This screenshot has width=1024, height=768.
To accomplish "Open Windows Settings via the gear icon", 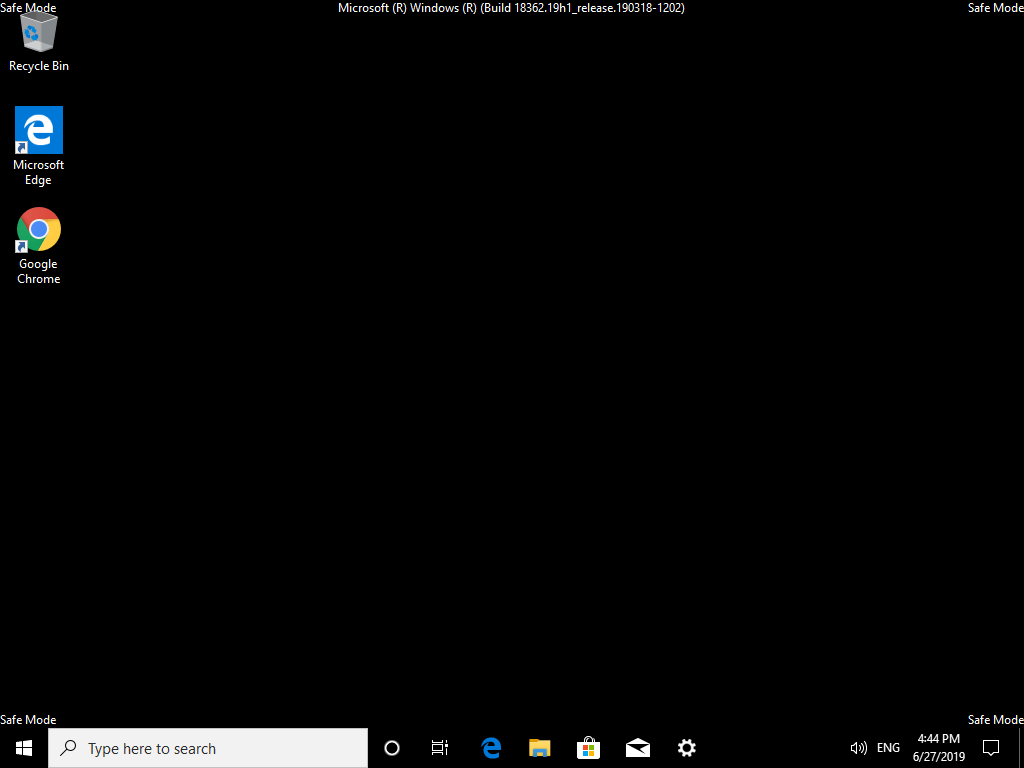I will tap(686, 747).
